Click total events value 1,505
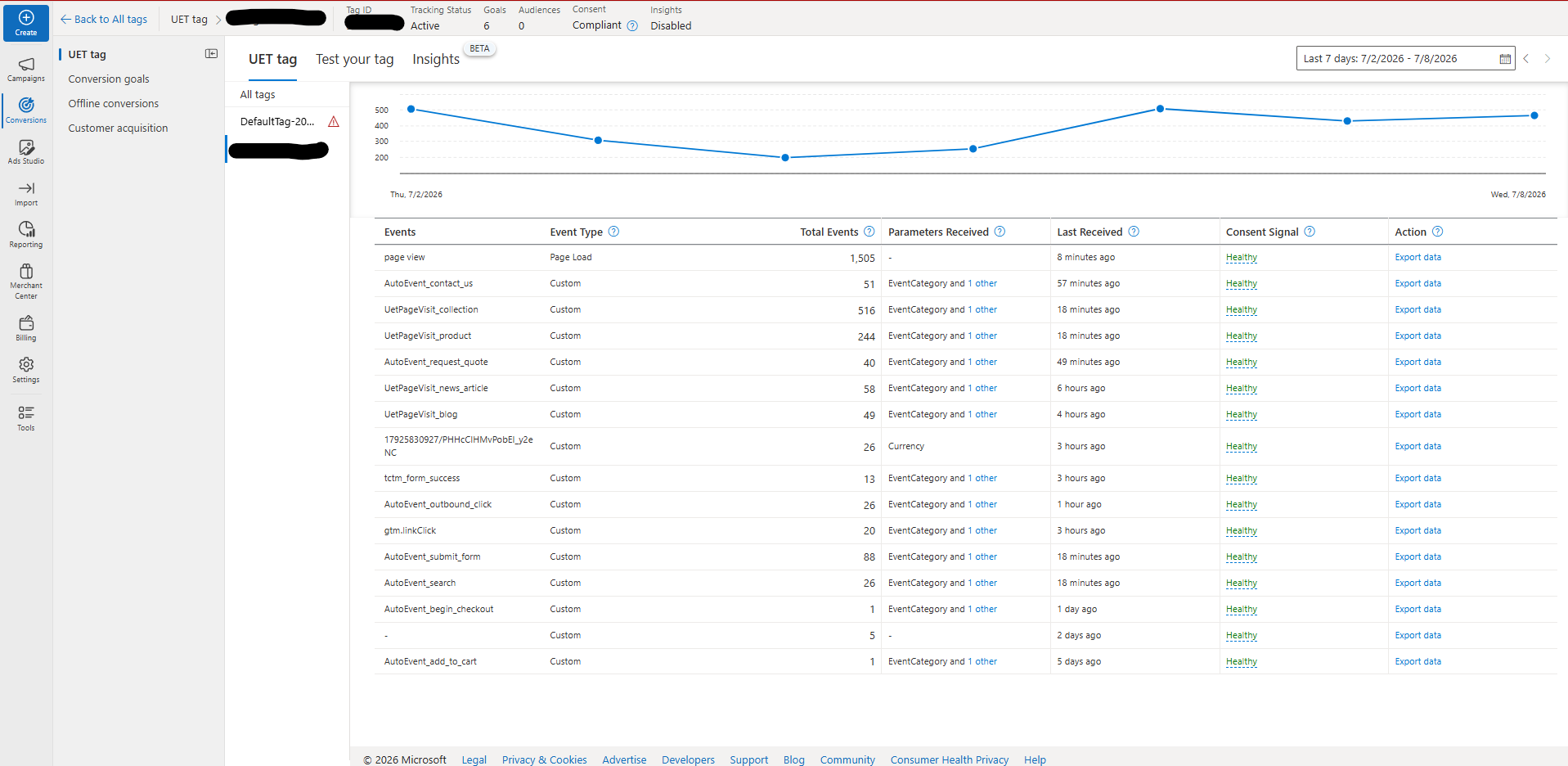 pos(862,258)
